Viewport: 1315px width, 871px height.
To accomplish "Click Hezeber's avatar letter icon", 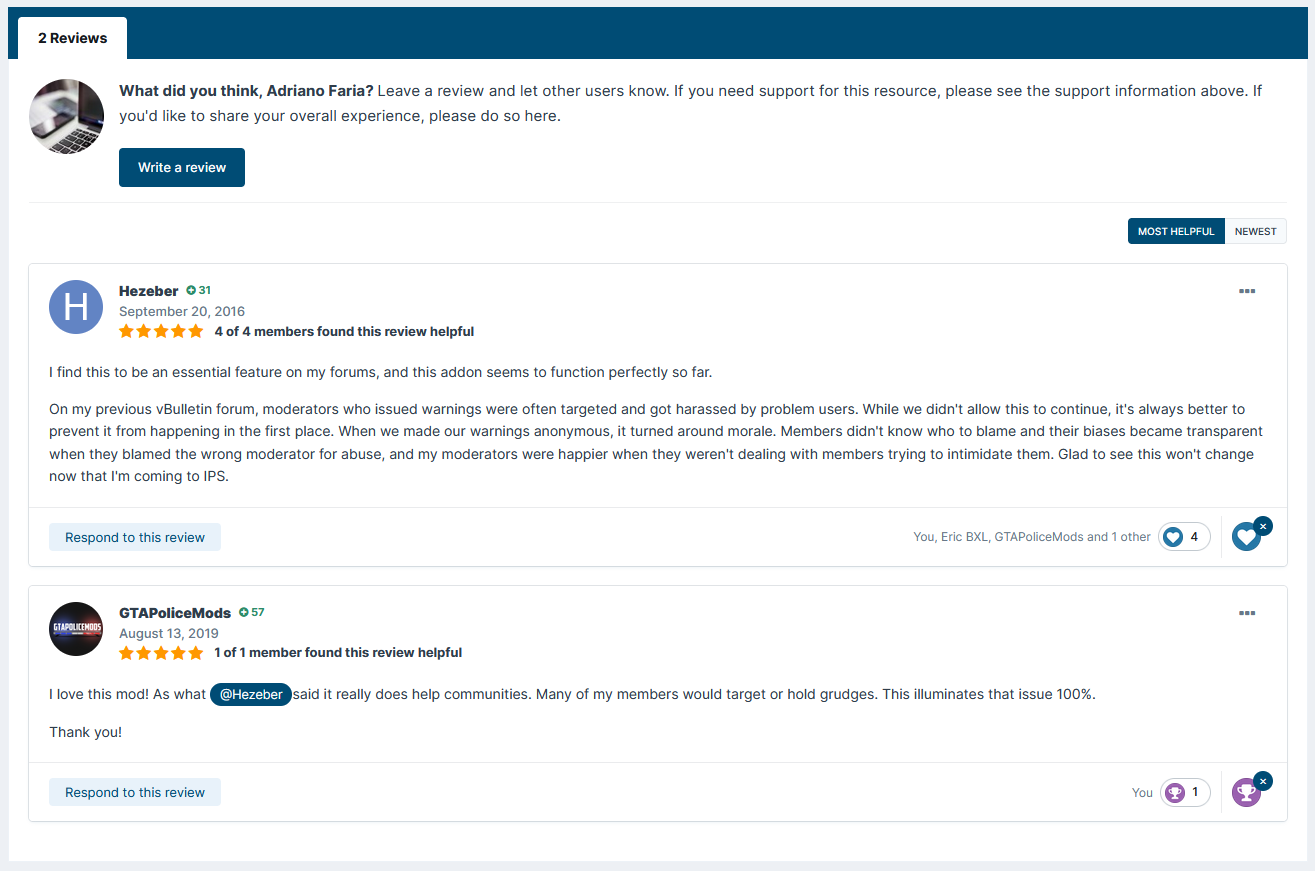I will coord(76,307).
